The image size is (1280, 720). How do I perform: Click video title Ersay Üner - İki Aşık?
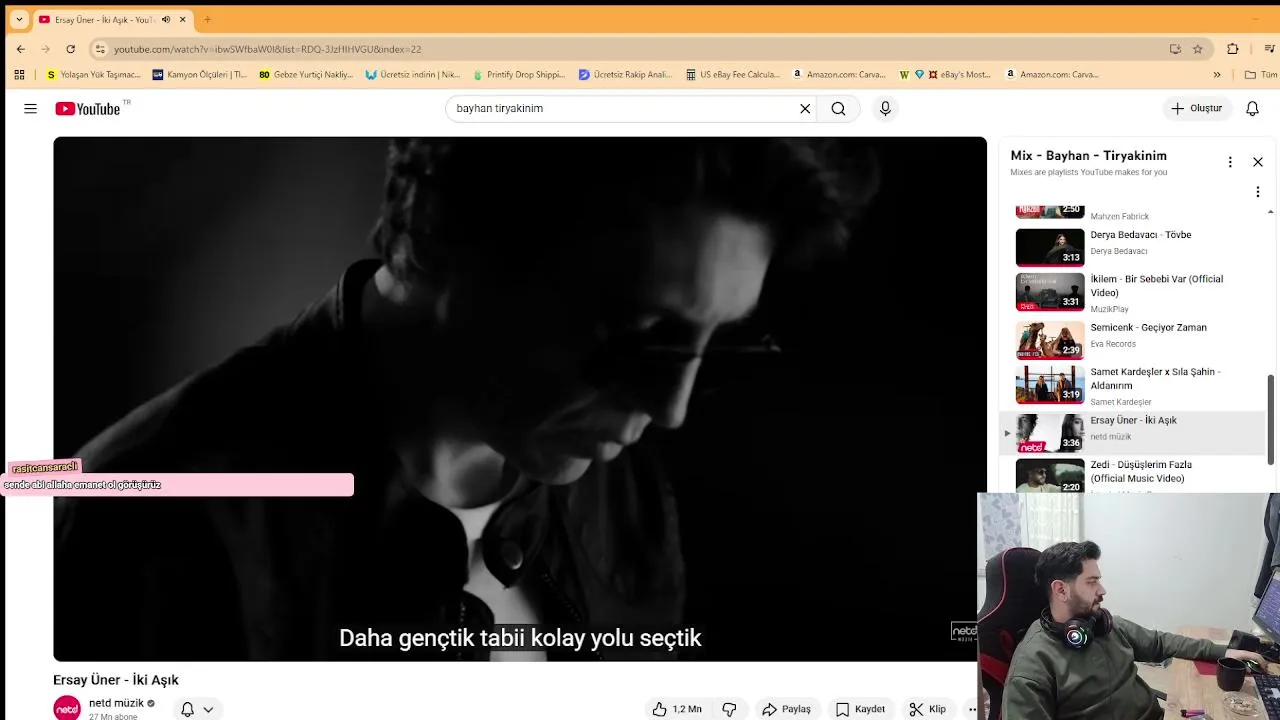click(116, 680)
